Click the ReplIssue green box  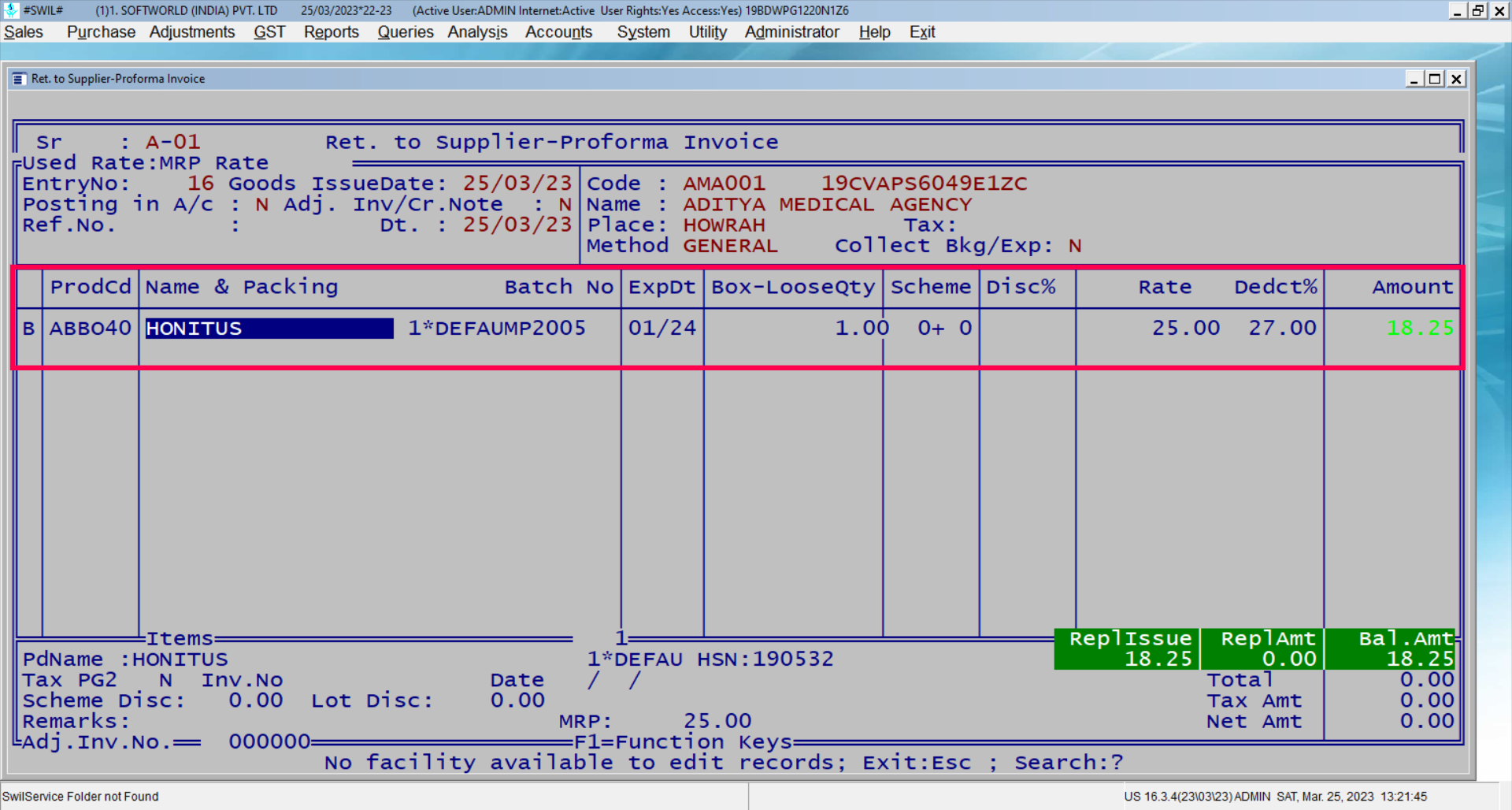(x=1127, y=648)
